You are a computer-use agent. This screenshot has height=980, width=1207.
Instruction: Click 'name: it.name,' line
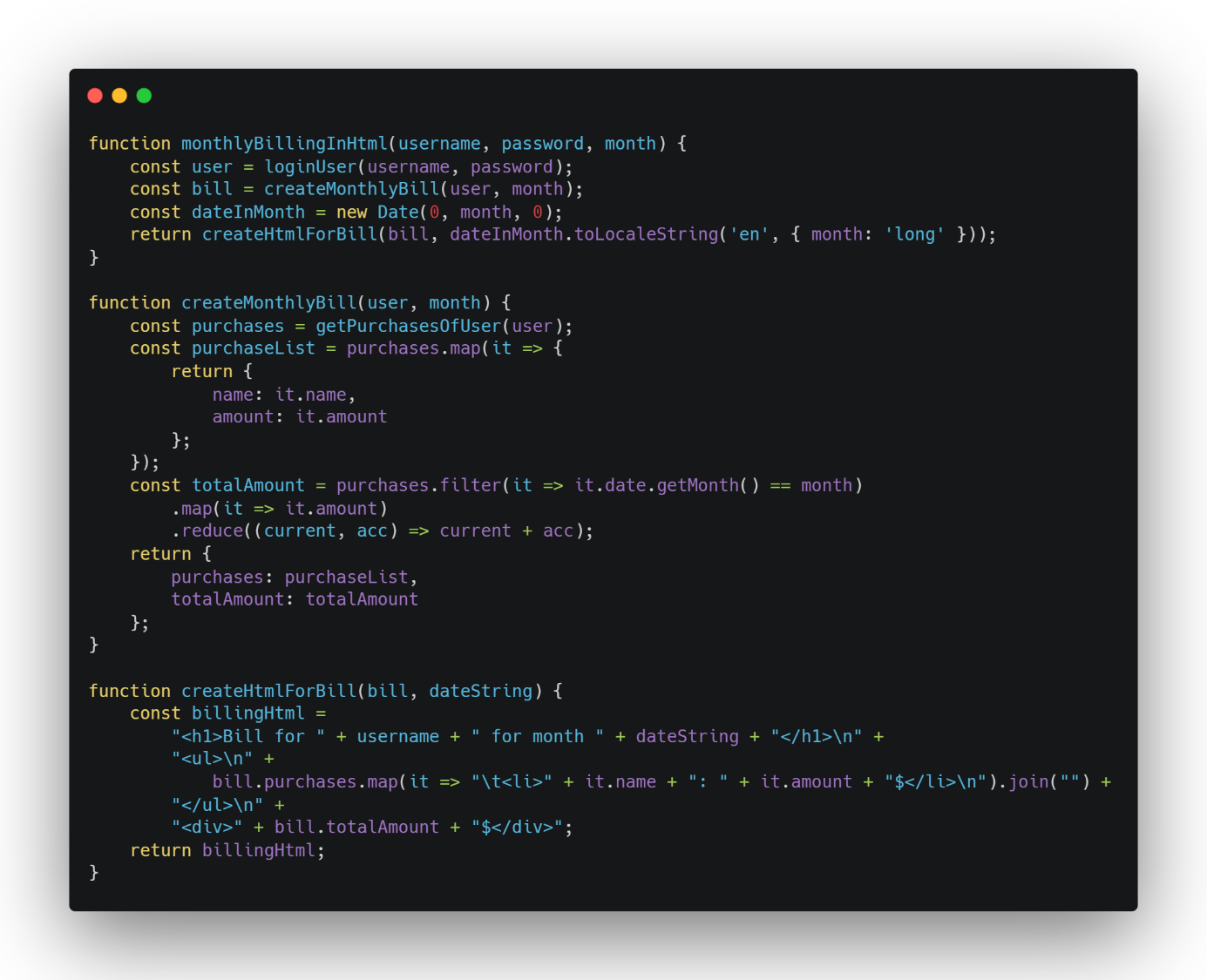click(x=284, y=395)
